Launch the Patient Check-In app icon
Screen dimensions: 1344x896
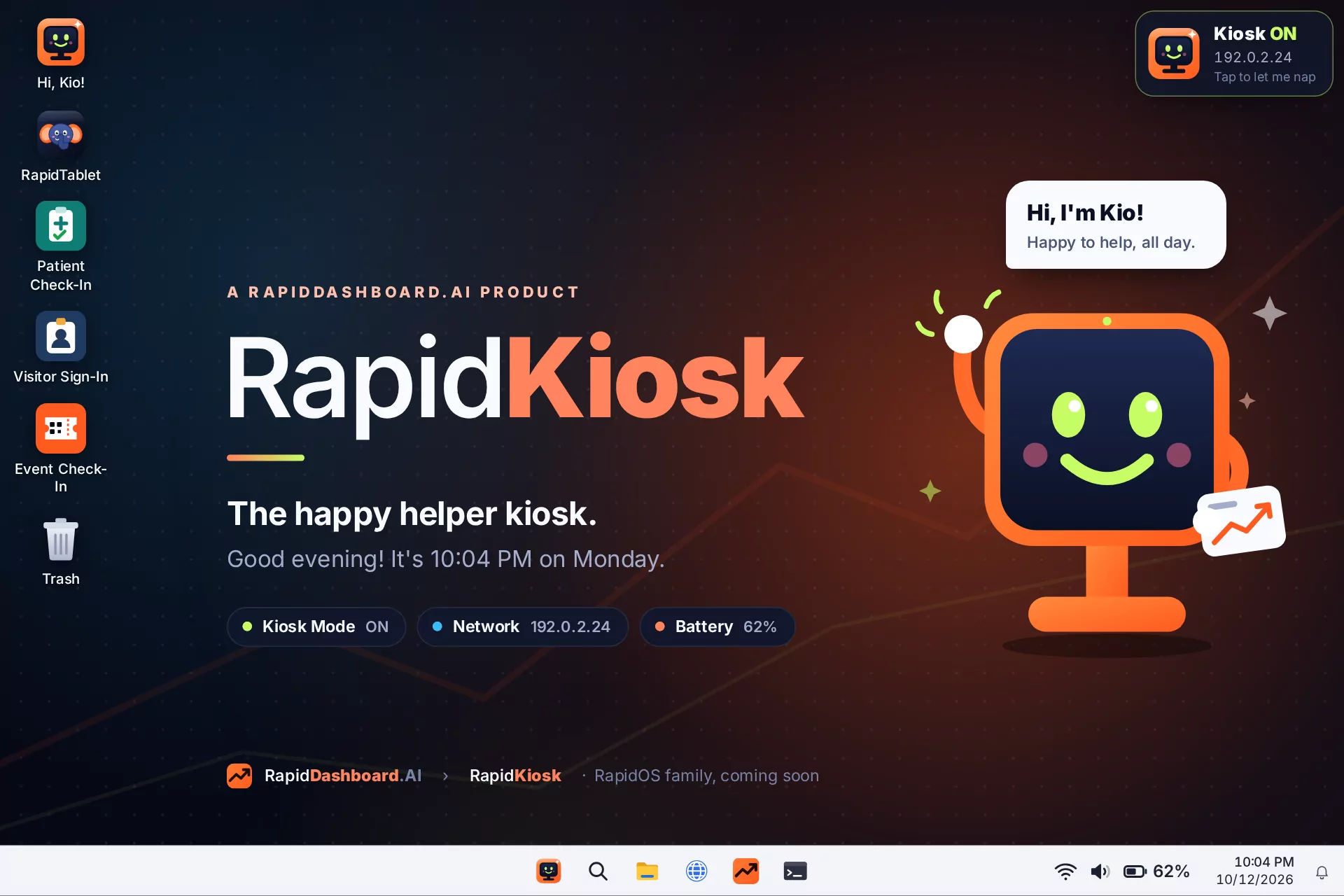[61, 225]
